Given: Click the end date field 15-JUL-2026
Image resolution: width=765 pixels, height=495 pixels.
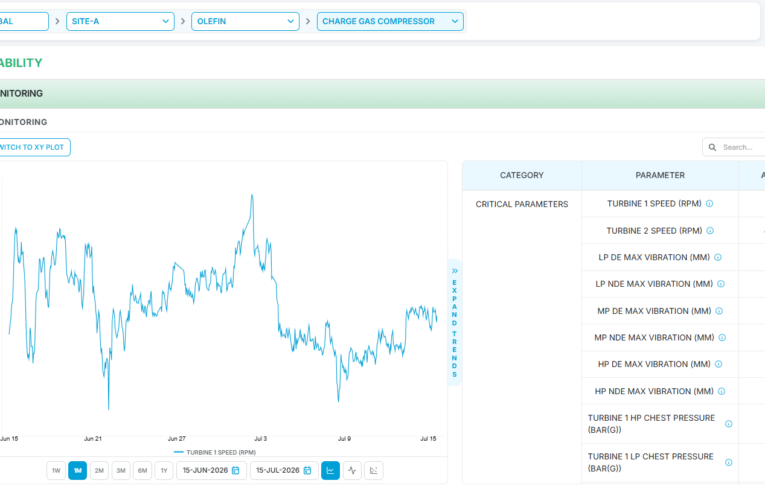Looking at the screenshot, I should (x=284, y=471).
